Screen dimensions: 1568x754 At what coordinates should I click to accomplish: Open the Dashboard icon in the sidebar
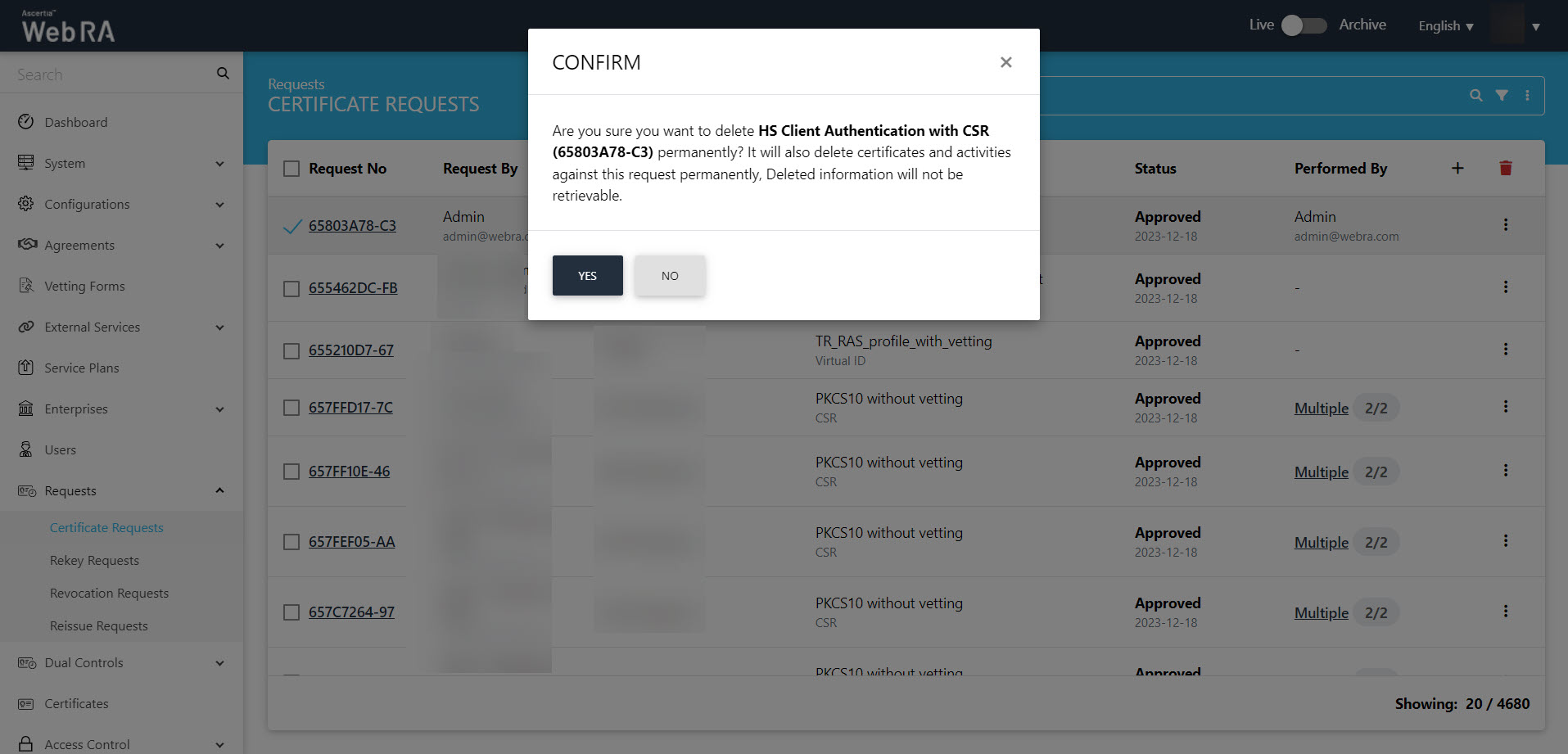coord(26,122)
